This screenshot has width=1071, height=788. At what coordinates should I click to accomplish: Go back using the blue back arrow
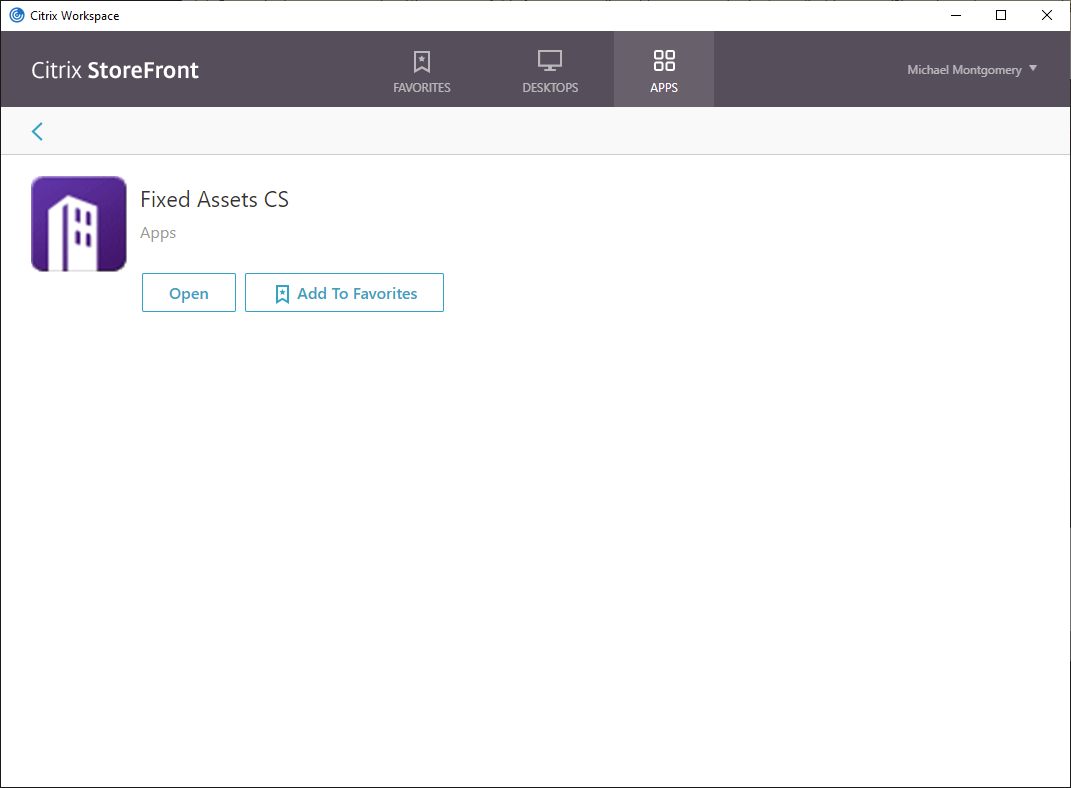(x=38, y=131)
